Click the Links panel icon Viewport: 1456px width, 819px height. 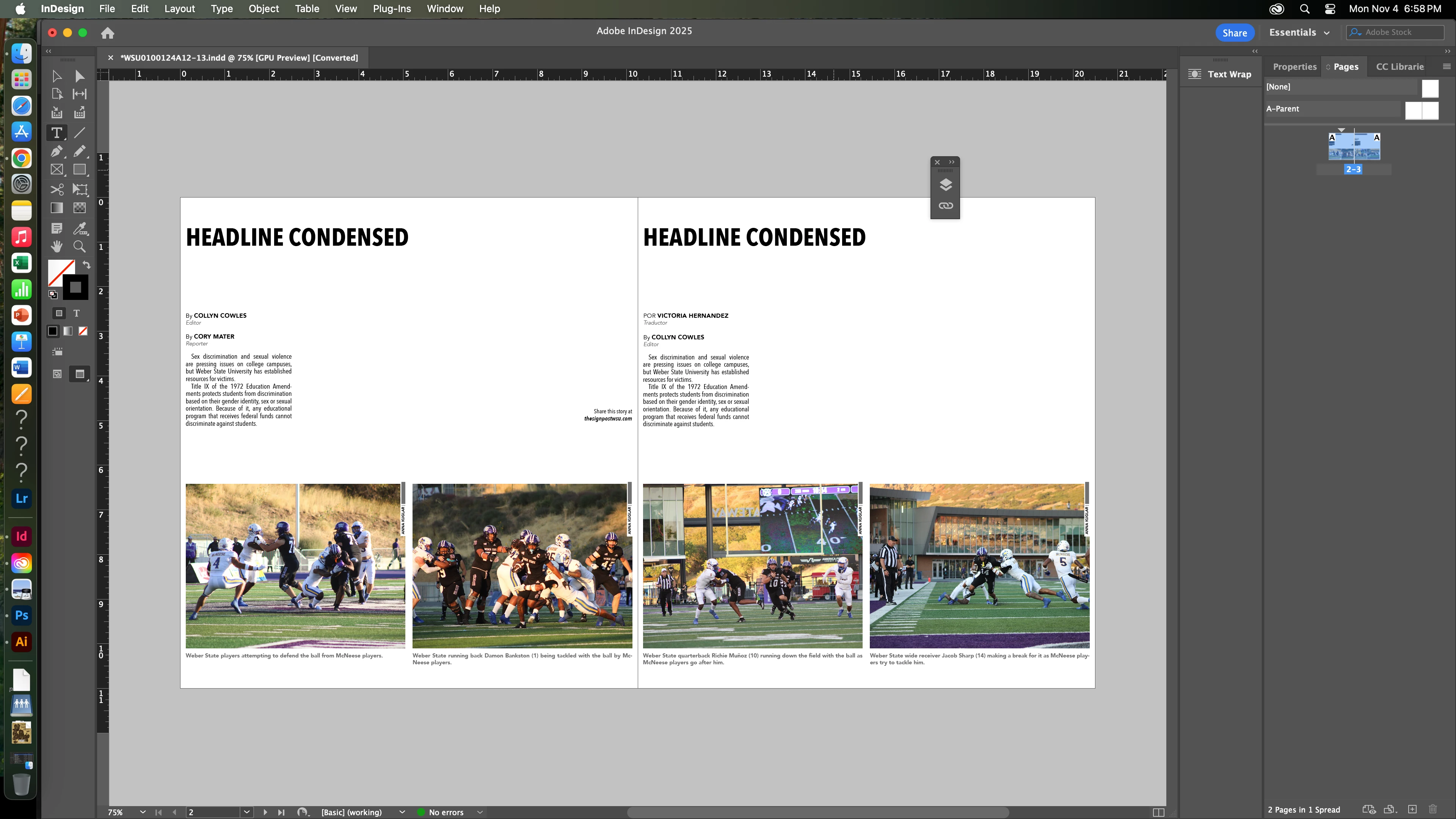point(946,206)
